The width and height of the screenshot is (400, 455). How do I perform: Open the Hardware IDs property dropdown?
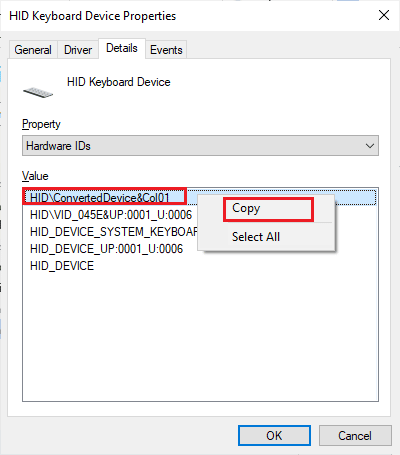(200, 146)
